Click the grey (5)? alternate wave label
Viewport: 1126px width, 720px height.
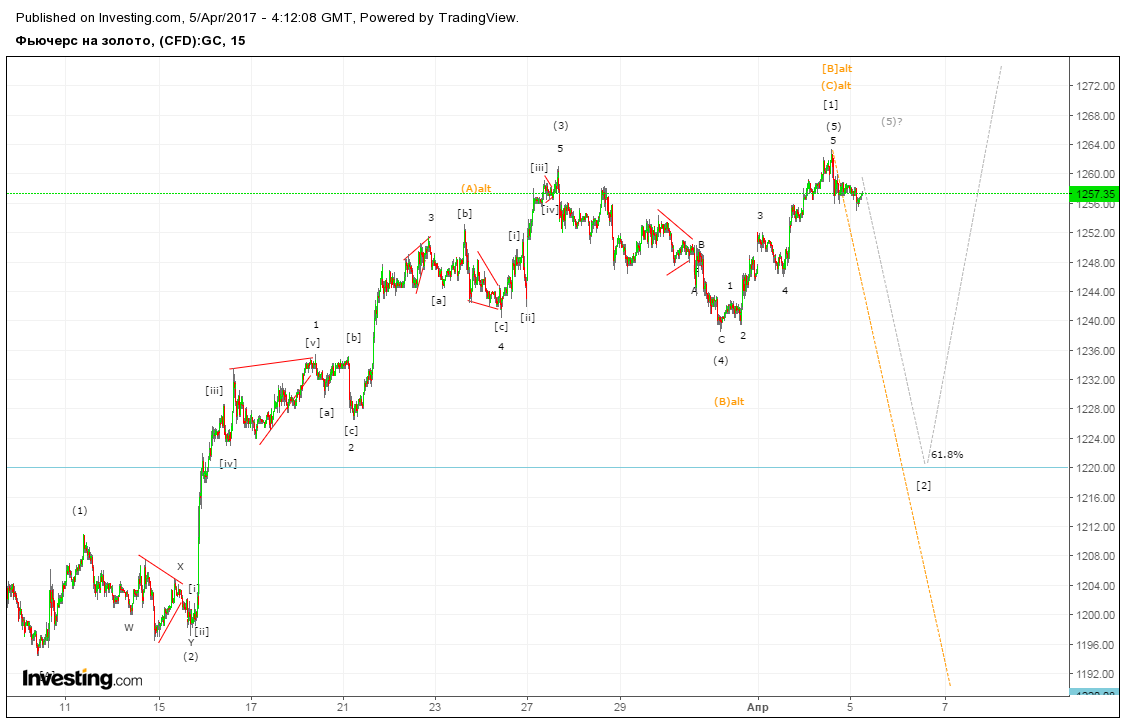pyautogui.click(x=892, y=122)
